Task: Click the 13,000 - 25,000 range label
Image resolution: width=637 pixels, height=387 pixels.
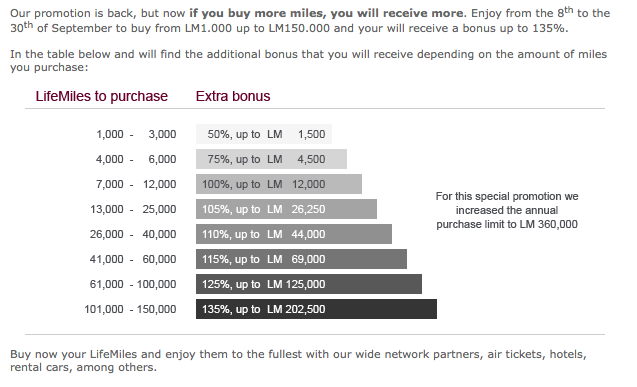Action: 133,209
